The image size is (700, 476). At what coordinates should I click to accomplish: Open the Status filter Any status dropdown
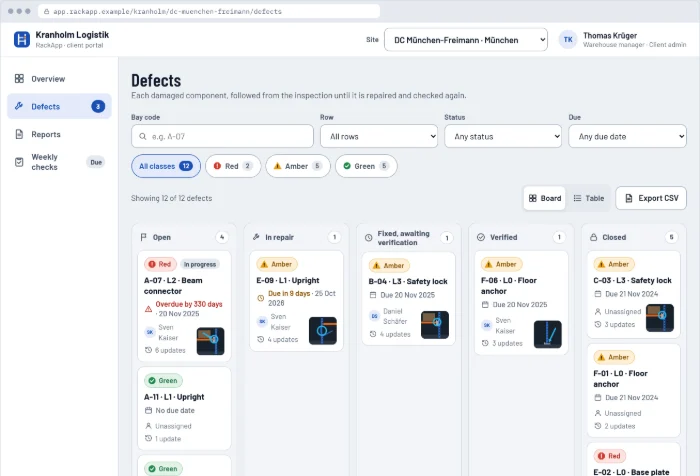tap(503, 136)
